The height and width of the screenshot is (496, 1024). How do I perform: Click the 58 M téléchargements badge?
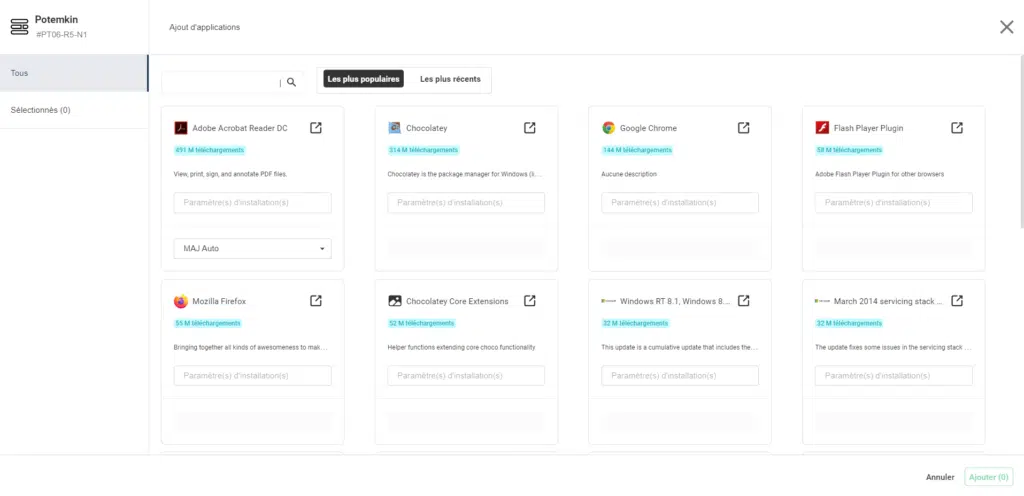[849, 150]
